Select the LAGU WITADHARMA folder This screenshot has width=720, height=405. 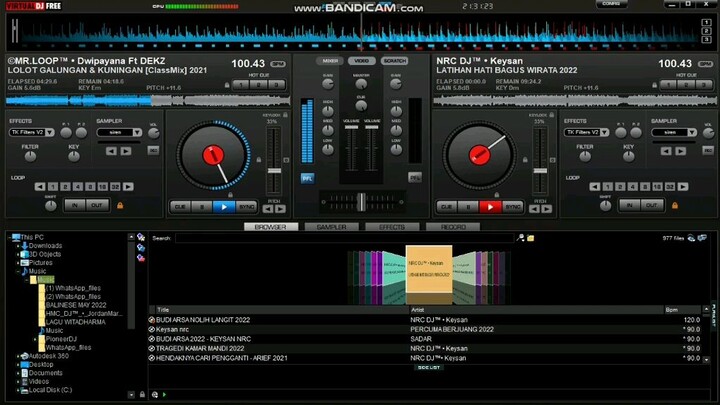point(75,322)
